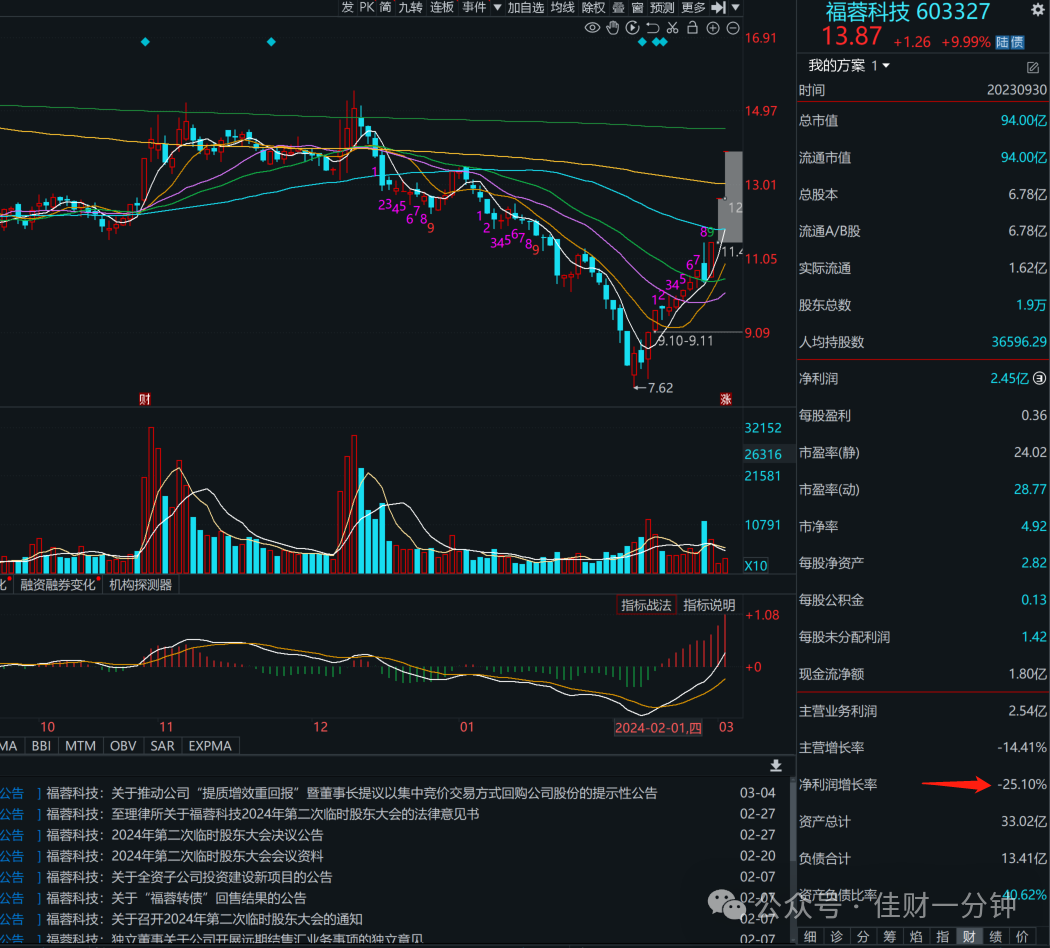Open the 法律意见书 announcement dated 02-27
This screenshot has width=1050, height=948.
262,814
